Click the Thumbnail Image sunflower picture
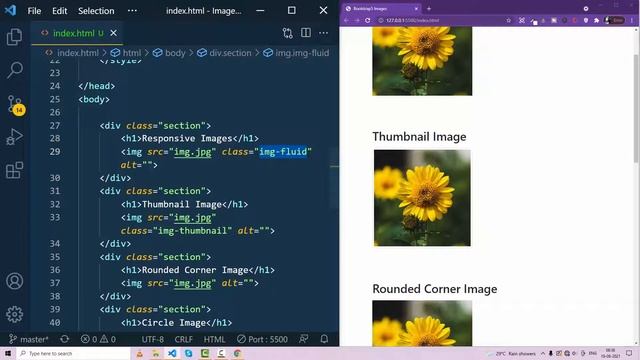The width and height of the screenshot is (640, 360). point(422,198)
